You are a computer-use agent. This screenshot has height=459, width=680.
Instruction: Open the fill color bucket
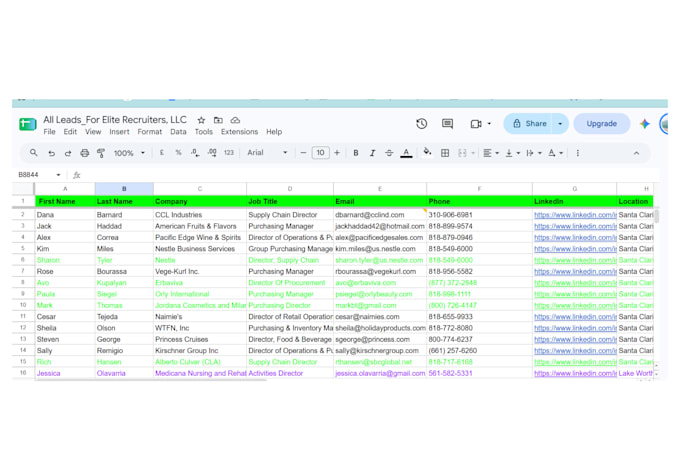pos(427,152)
